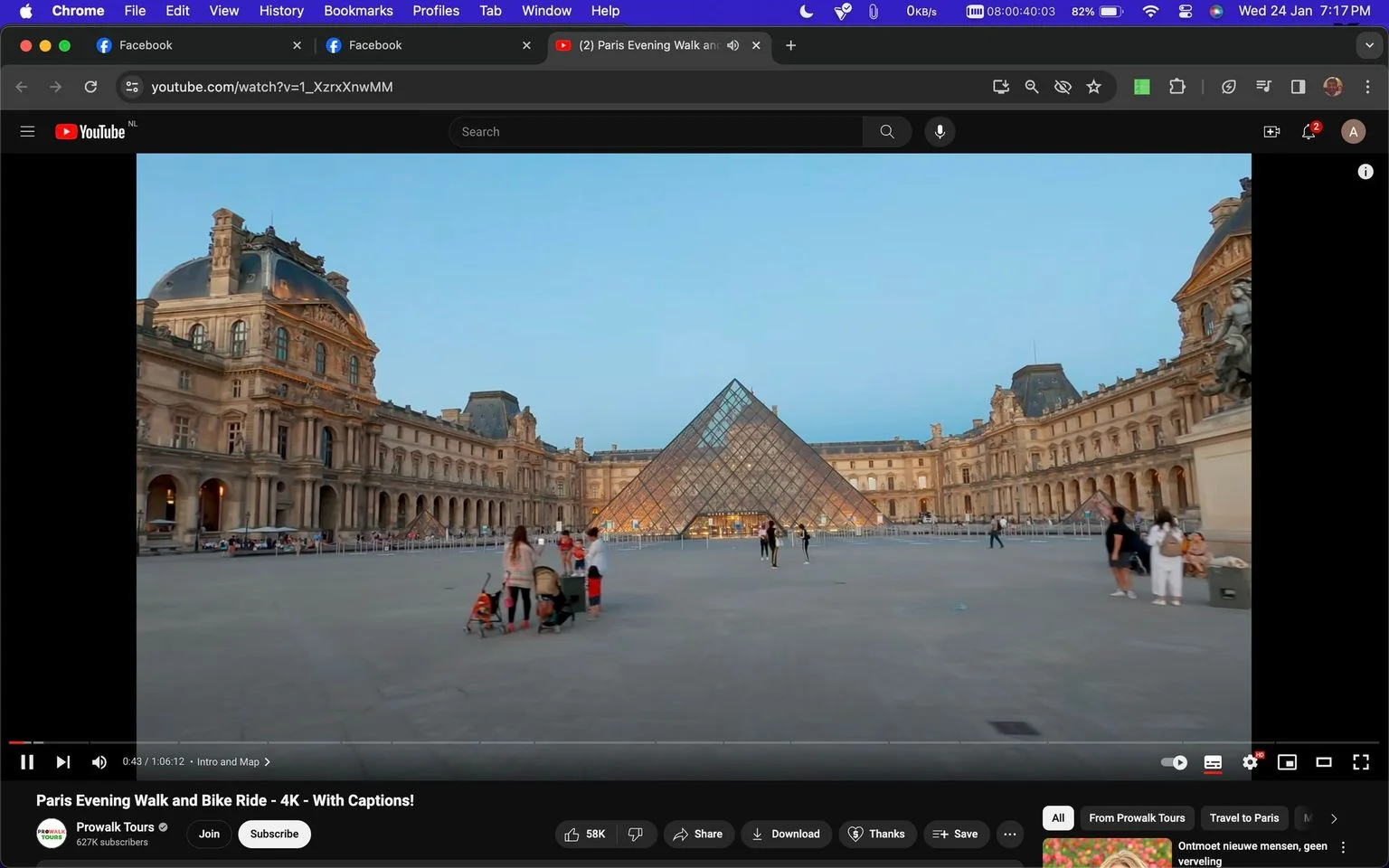The image size is (1389, 868).
Task: Expand Chrome tab search dropdown
Action: point(1369,45)
